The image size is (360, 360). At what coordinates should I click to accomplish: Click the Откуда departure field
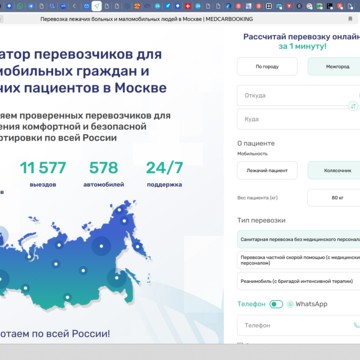[x=299, y=95]
